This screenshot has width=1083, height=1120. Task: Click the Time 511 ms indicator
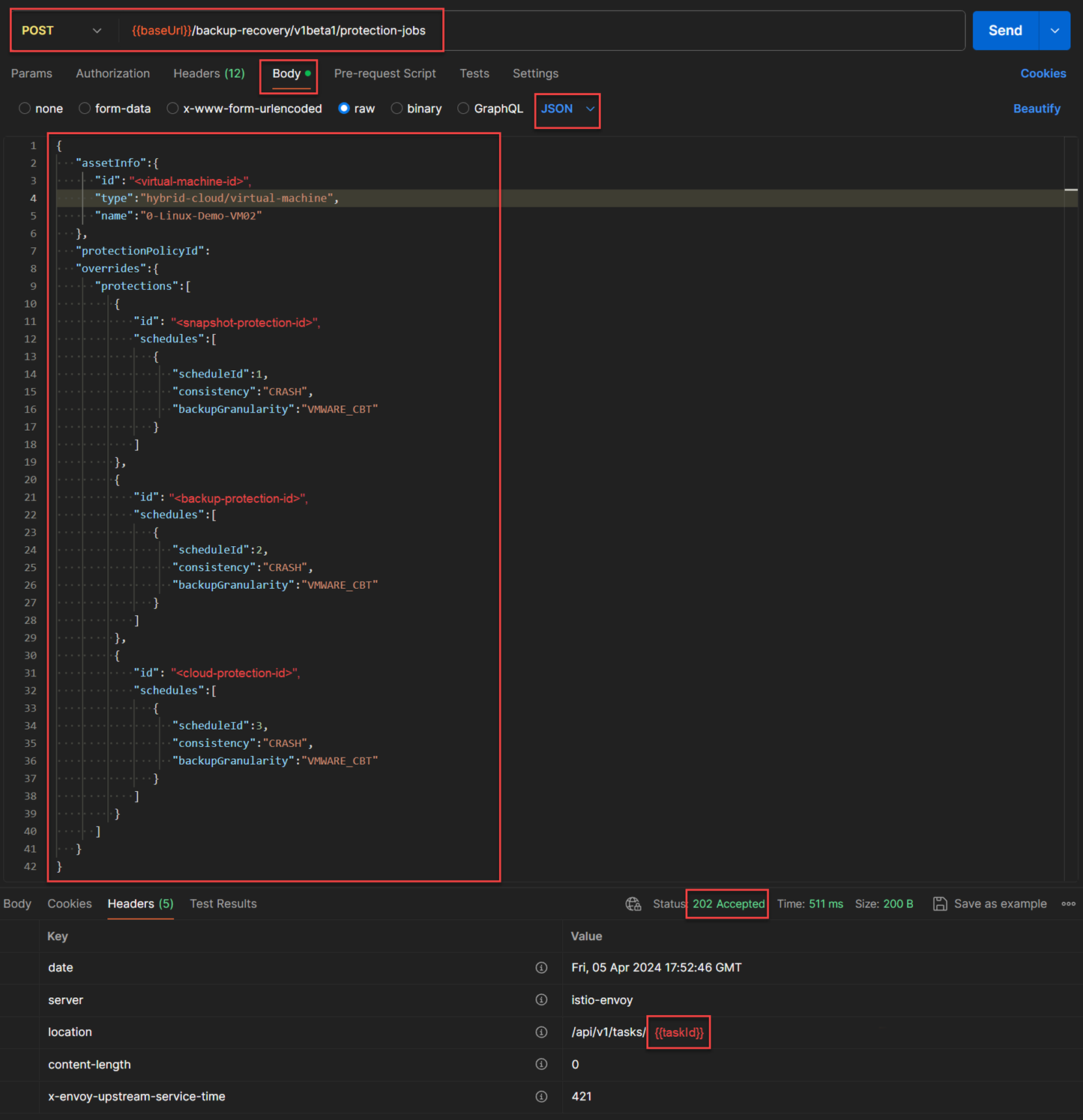pos(810,904)
